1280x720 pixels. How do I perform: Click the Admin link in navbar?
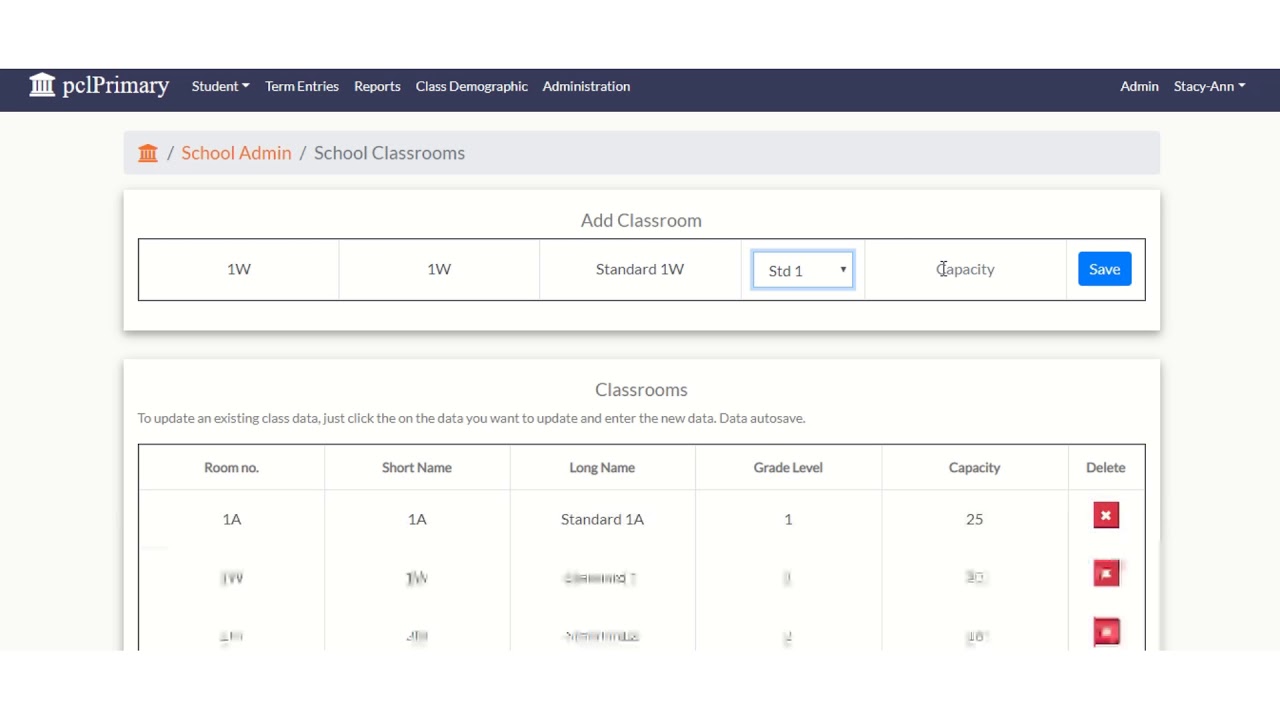pyautogui.click(x=1139, y=86)
